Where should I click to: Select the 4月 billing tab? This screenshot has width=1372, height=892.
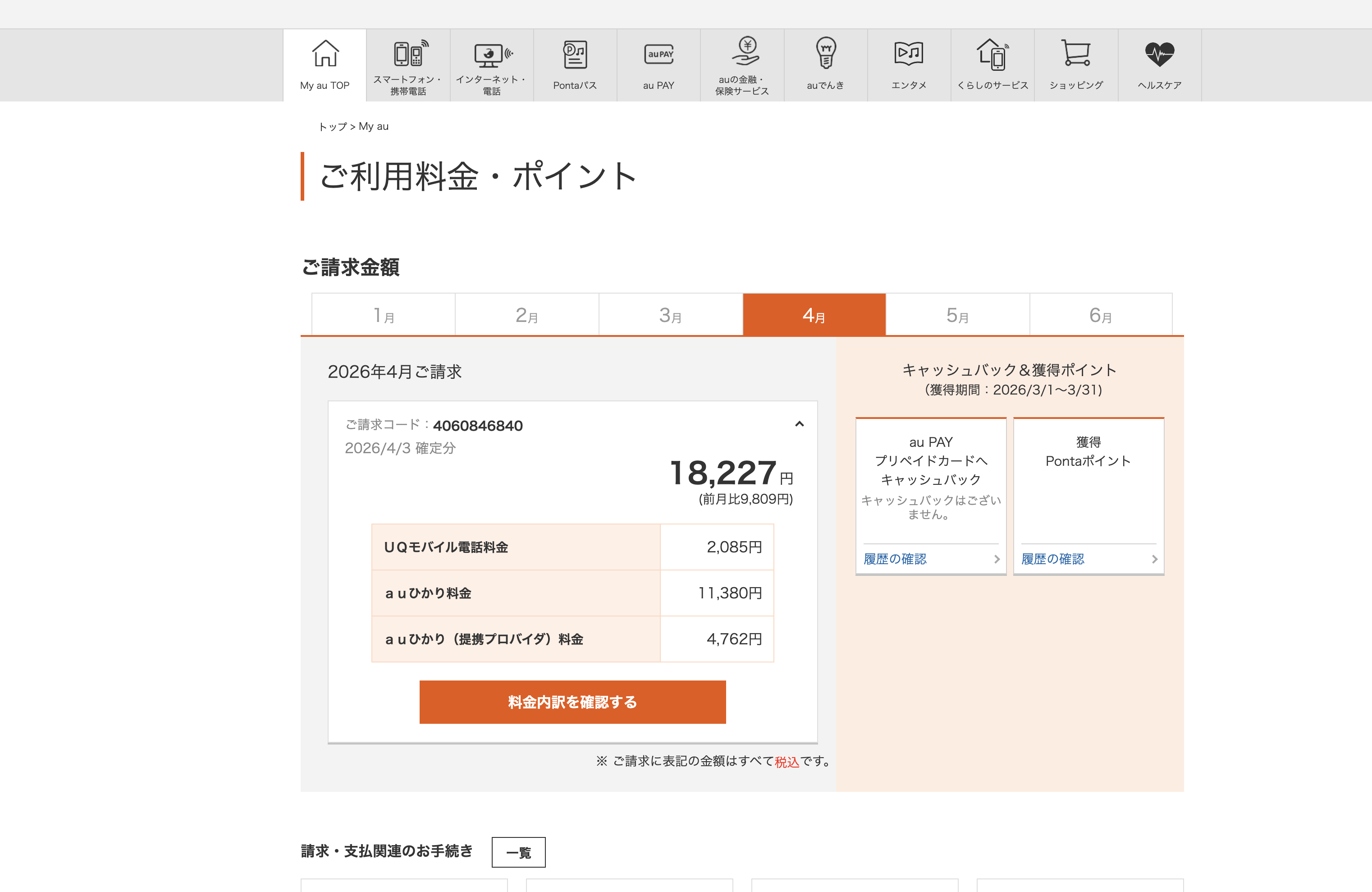pos(814,315)
